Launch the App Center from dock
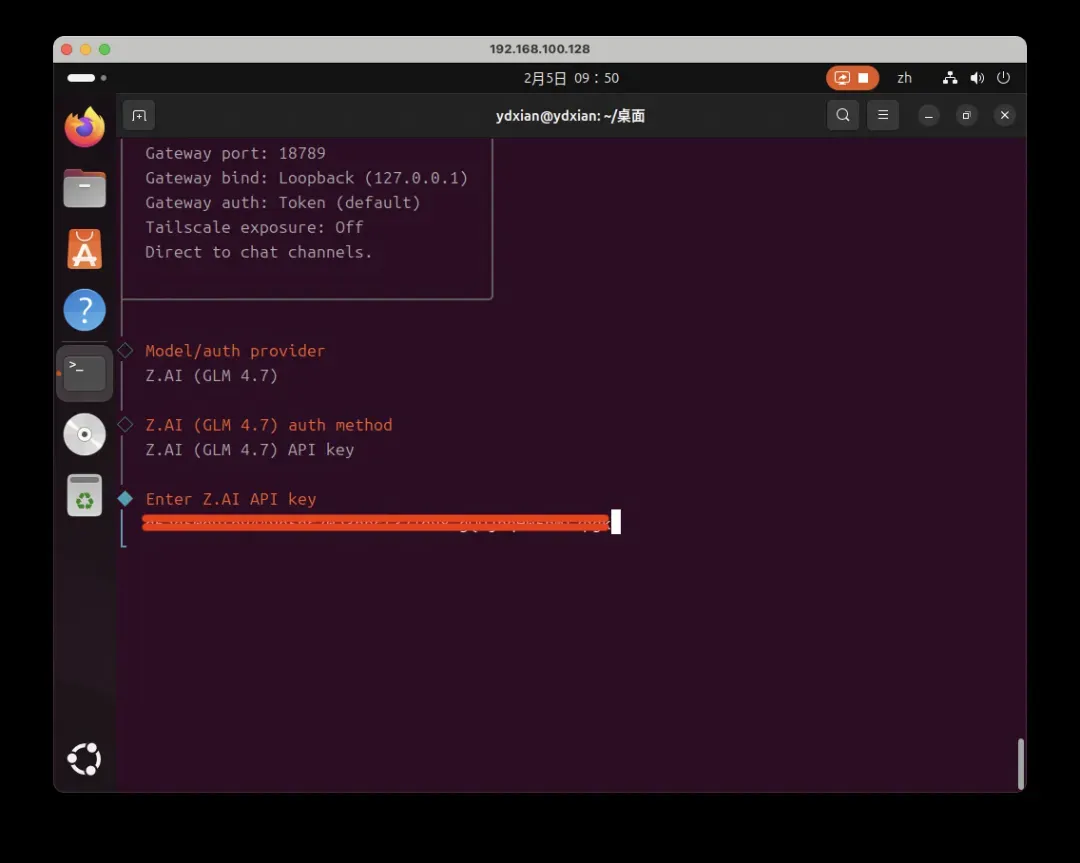 [85, 249]
